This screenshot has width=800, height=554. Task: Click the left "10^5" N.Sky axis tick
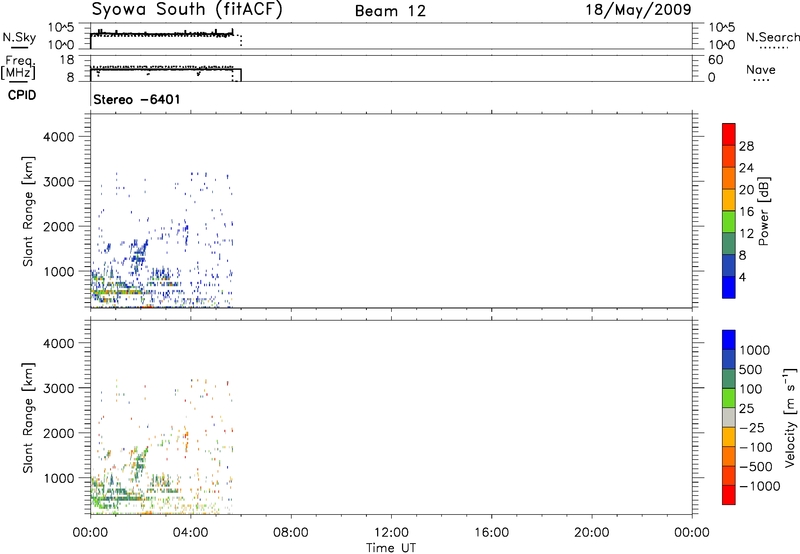pyautogui.click(x=61, y=27)
